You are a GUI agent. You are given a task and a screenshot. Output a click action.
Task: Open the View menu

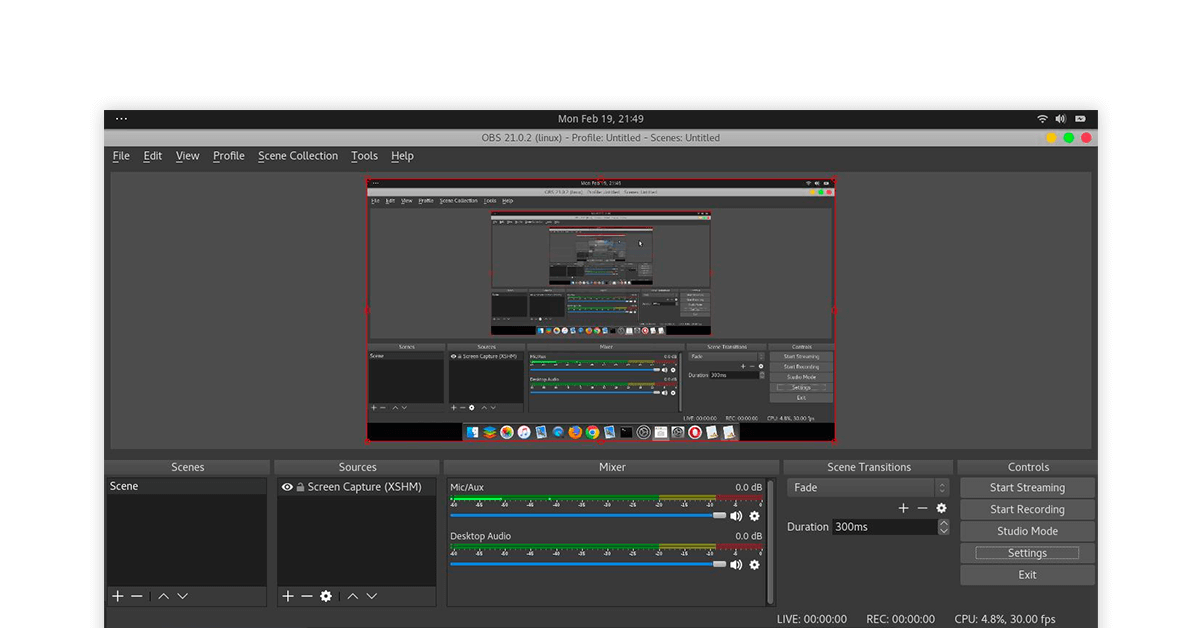tap(187, 156)
